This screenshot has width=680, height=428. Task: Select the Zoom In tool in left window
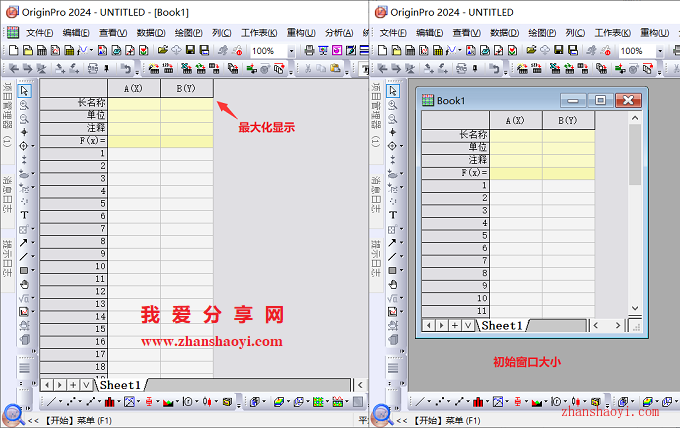24,105
